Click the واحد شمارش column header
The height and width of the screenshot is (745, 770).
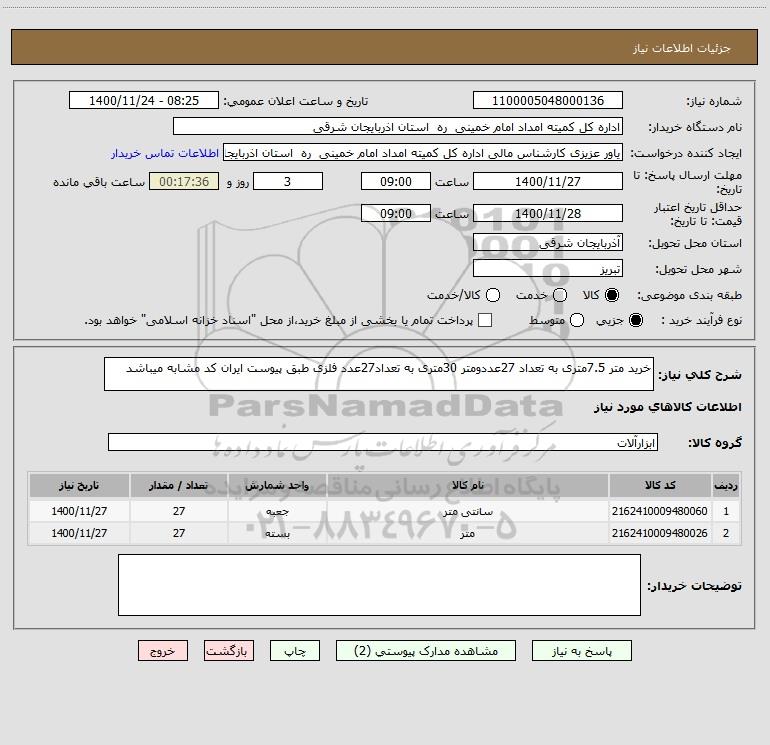[x=277, y=485]
